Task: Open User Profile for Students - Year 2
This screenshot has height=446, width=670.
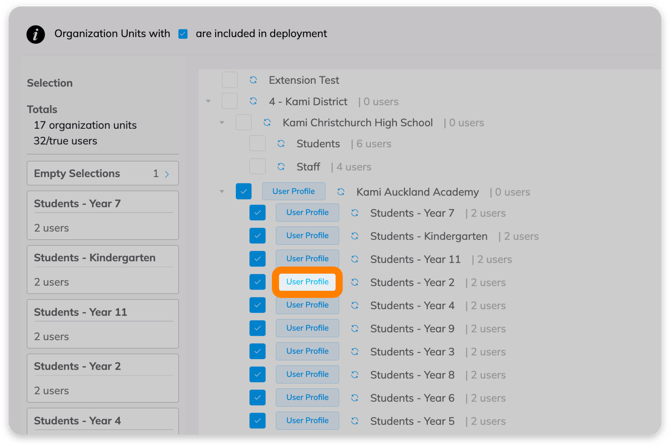Action: [307, 282]
